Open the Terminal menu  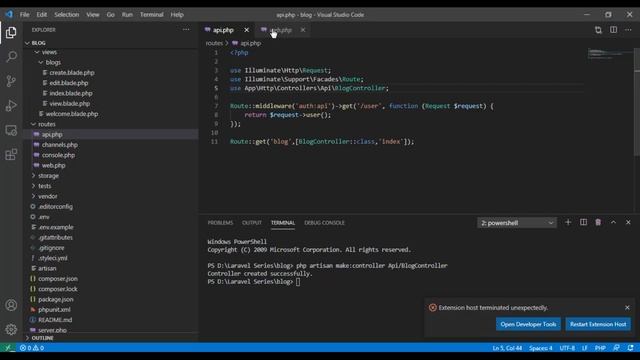click(x=151, y=14)
